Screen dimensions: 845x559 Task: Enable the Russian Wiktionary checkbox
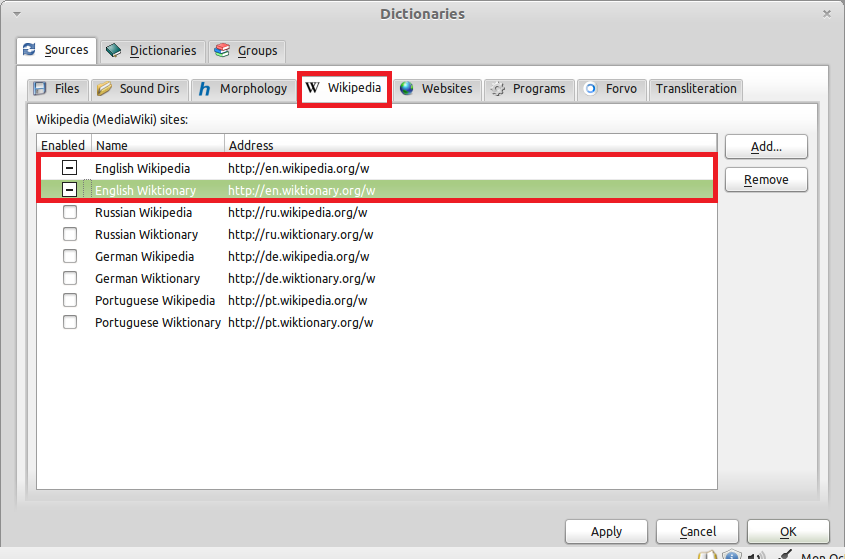(x=70, y=234)
